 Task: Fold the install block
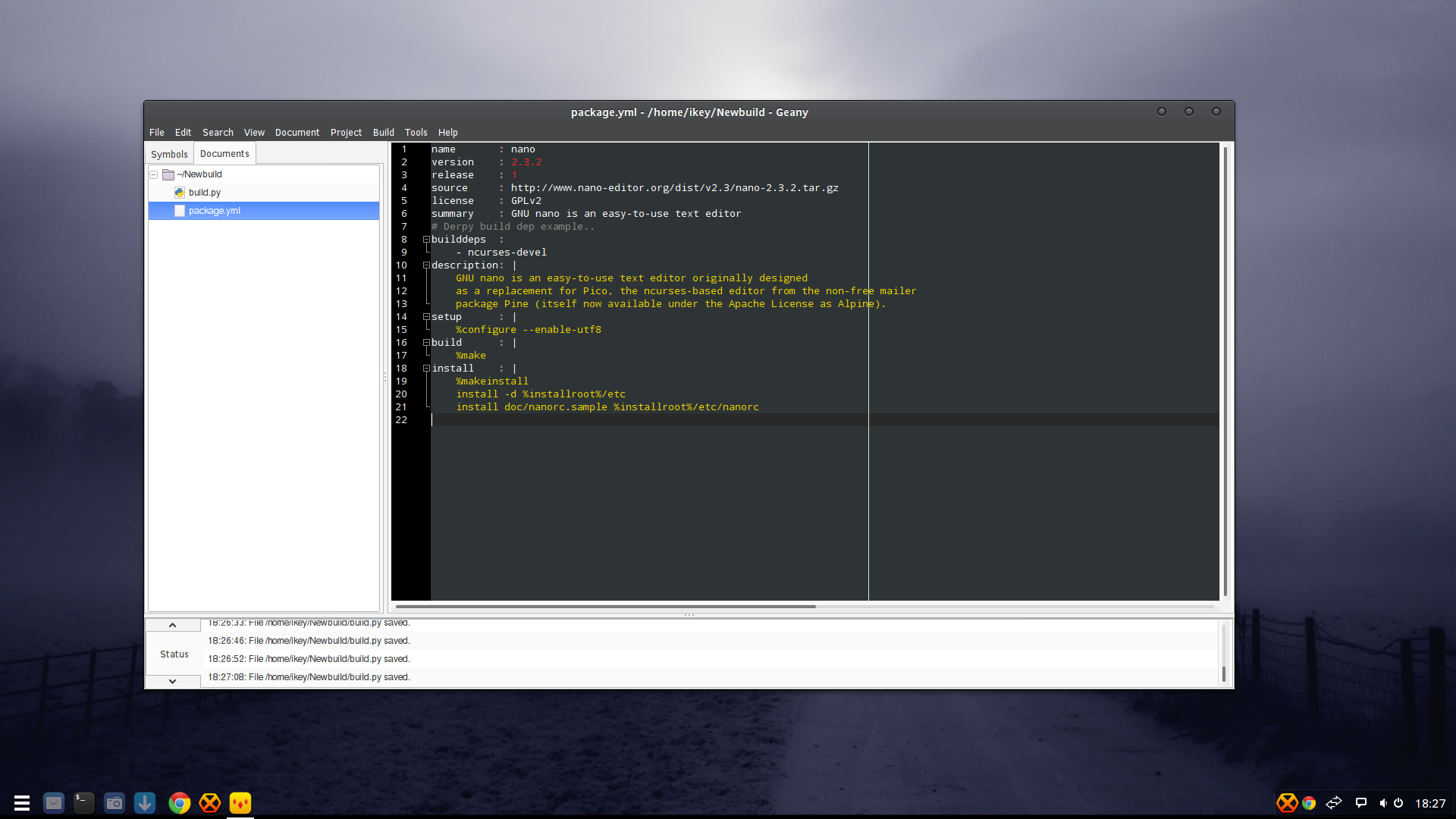point(426,369)
